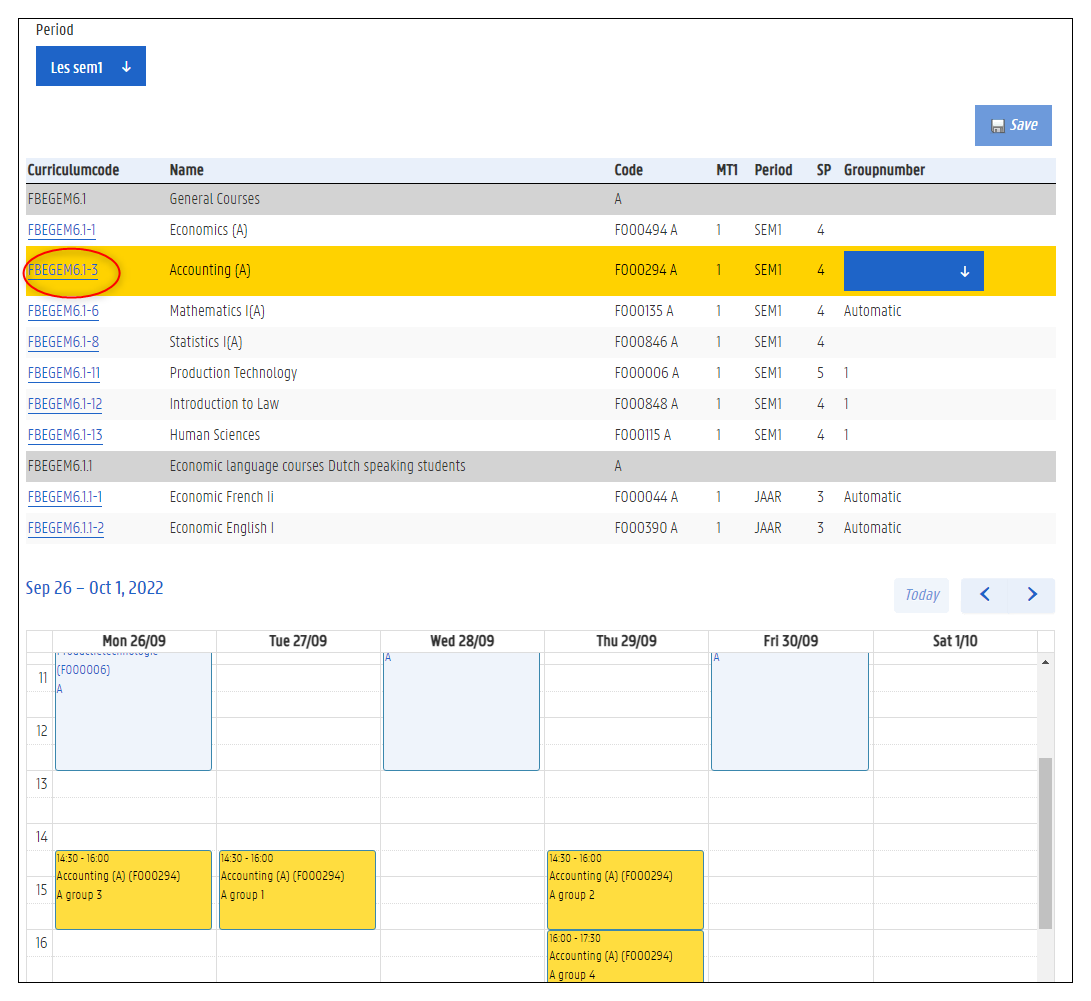Select the Monday Accounting group 3 event

(133, 890)
